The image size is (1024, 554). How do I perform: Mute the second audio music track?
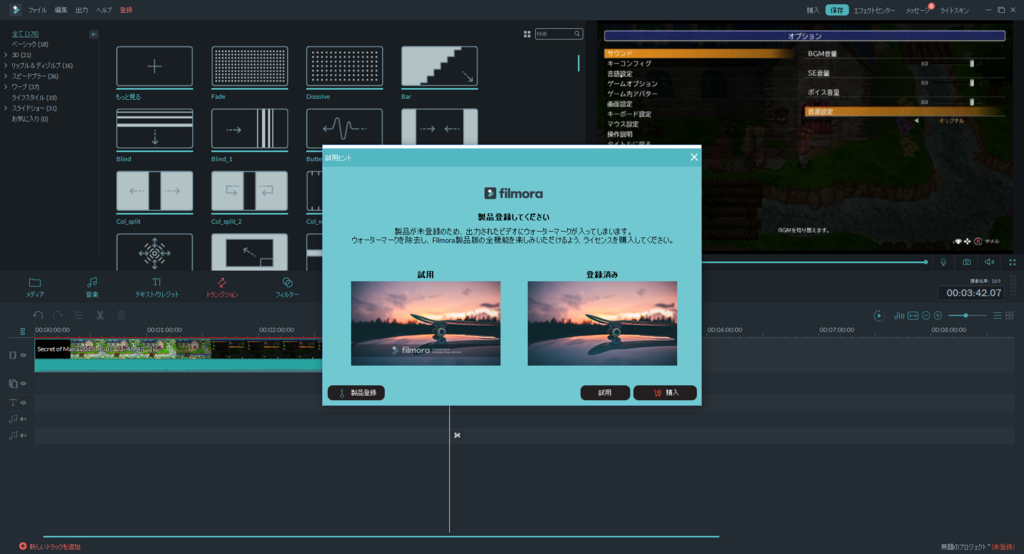tap(23, 435)
